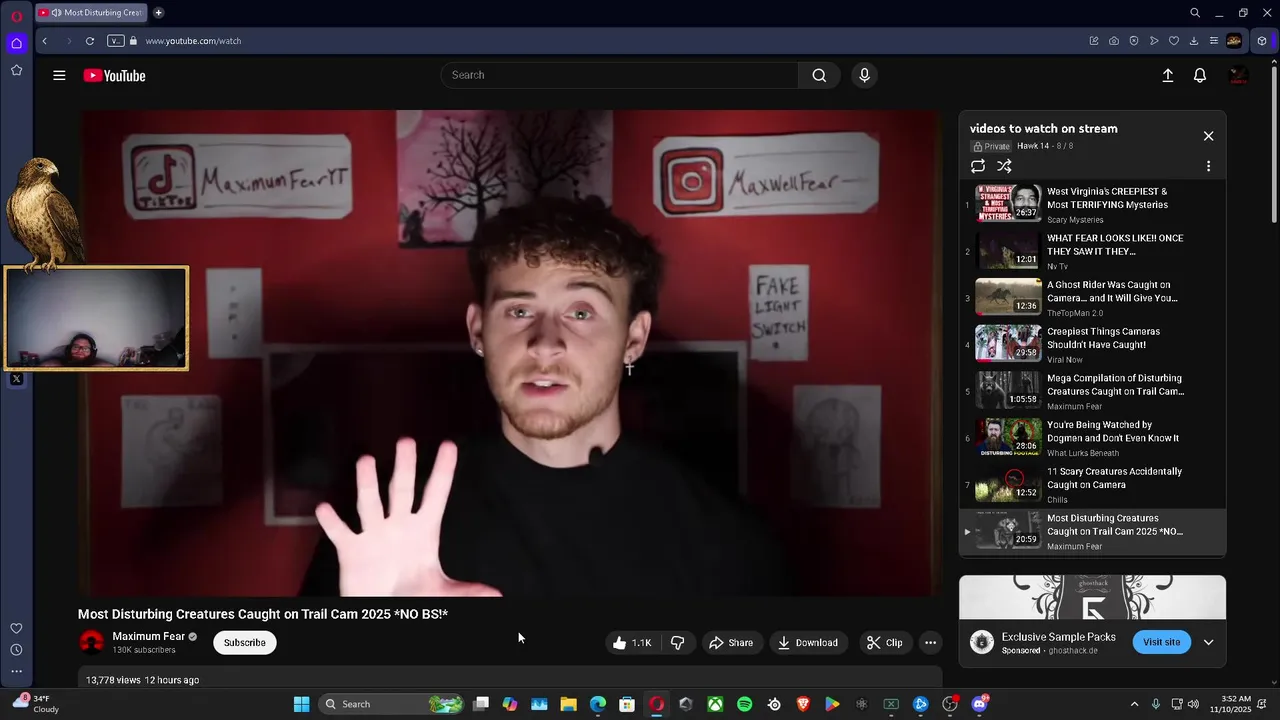Open sidebar heart icon
This screenshot has height=720, width=1280.
(16, 628)
